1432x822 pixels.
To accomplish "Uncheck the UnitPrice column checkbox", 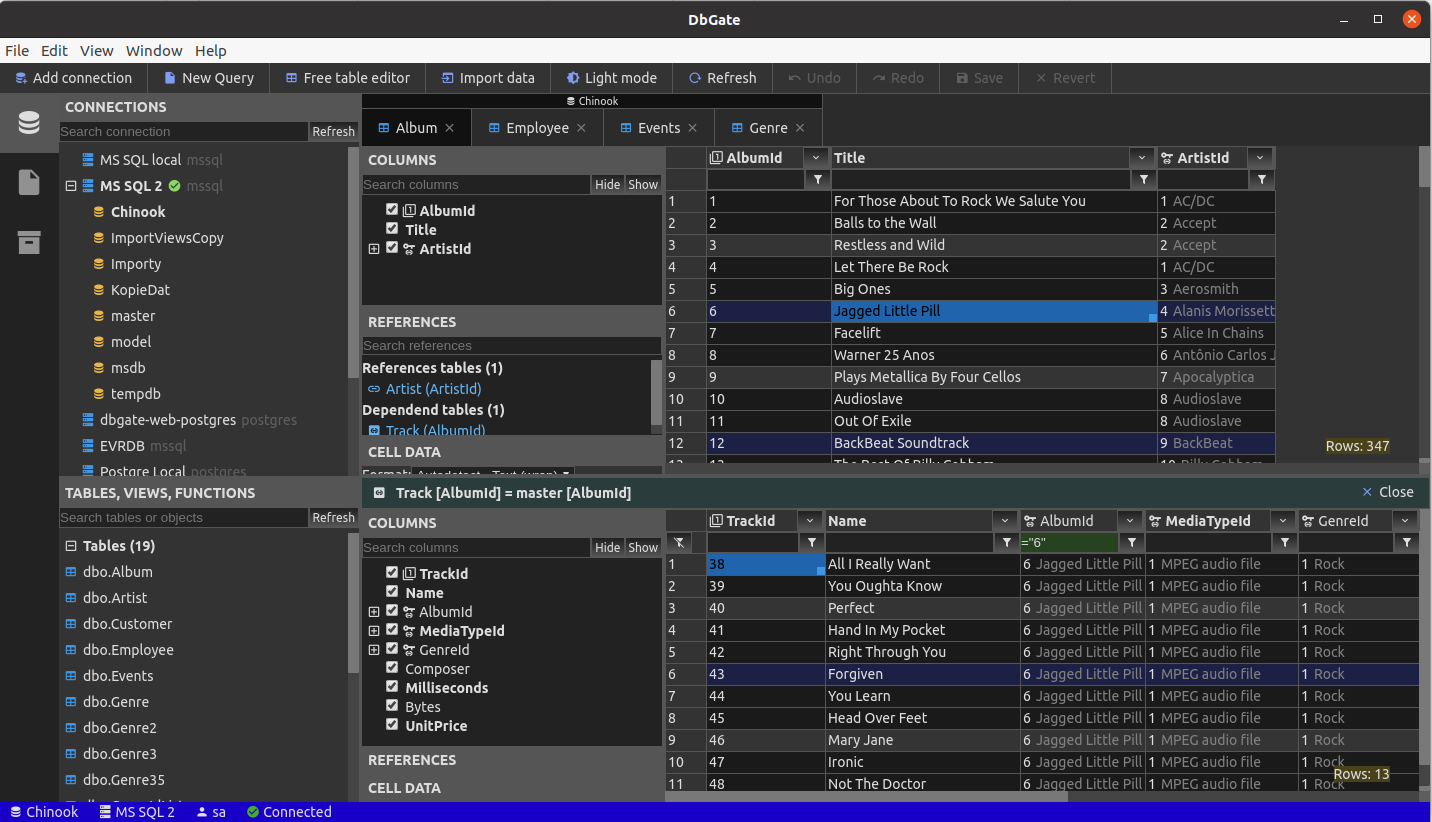I will [392, 725].
